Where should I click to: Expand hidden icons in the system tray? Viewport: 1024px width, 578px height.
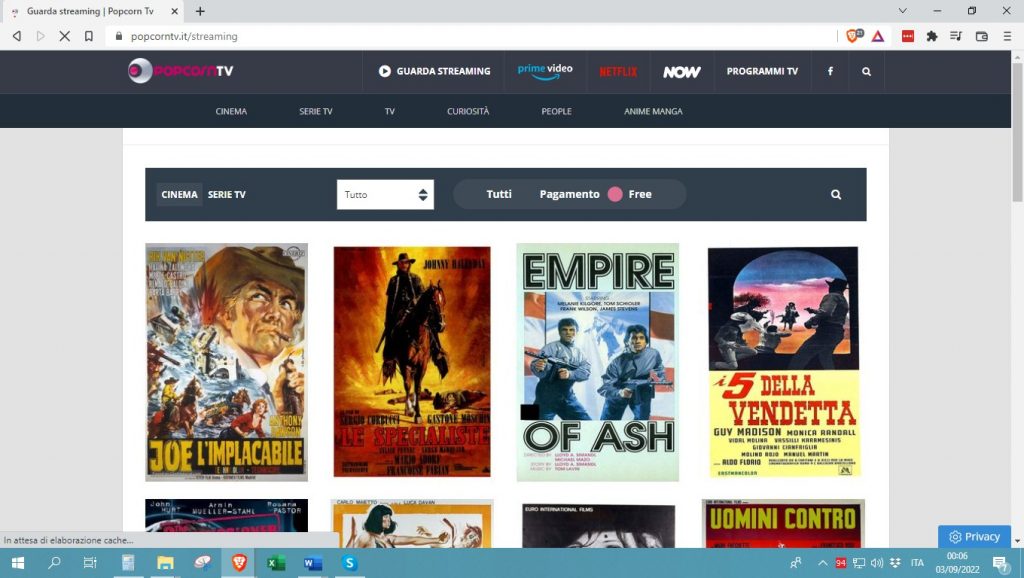coord(823,563)
